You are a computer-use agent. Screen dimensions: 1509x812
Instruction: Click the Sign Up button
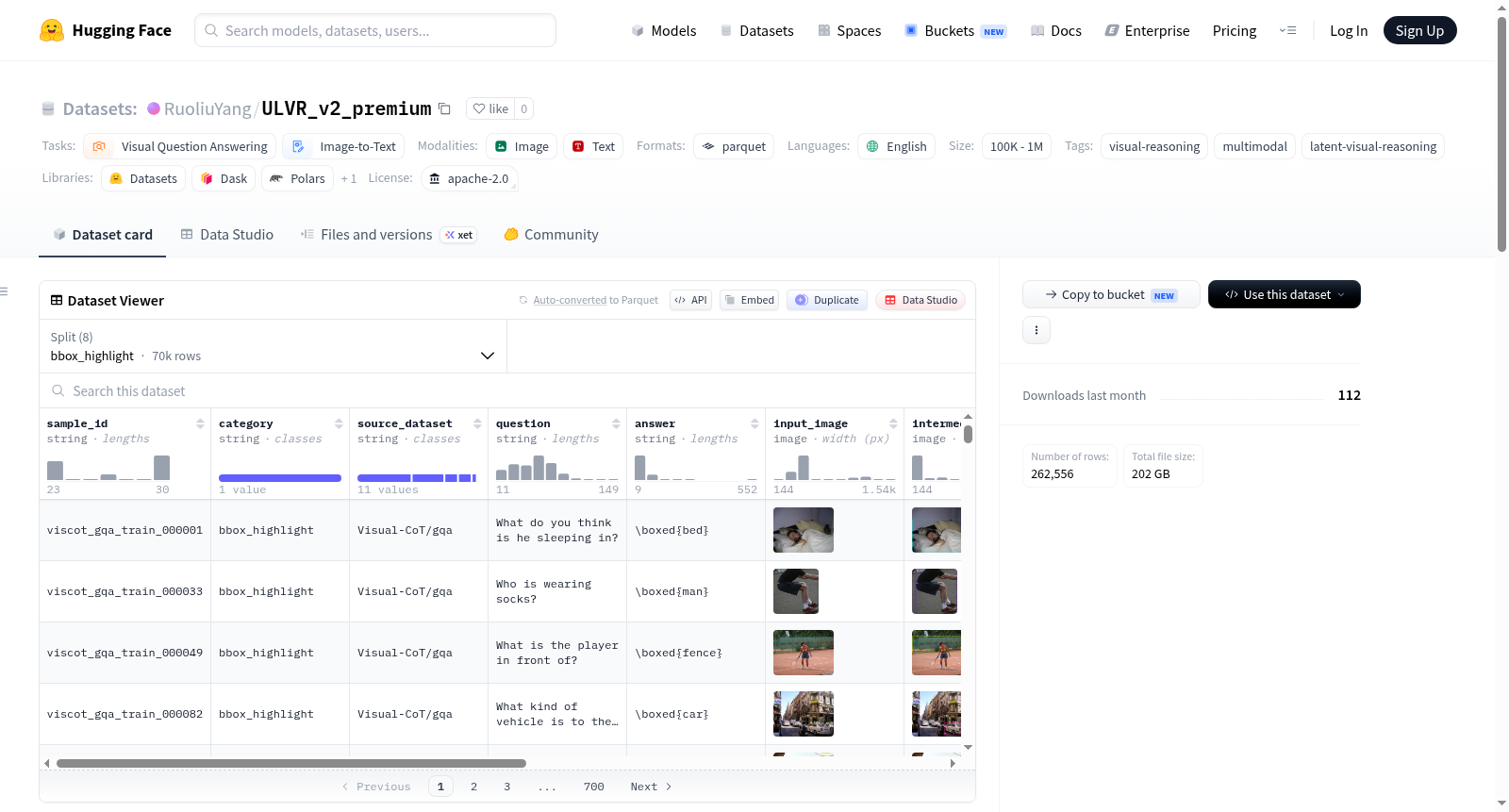(x=1420, y=30)
